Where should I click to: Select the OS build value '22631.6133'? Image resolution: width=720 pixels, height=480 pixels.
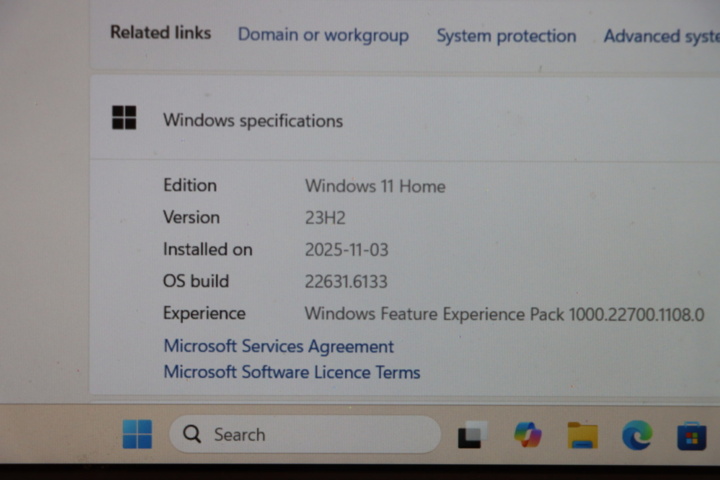point(346,282)
